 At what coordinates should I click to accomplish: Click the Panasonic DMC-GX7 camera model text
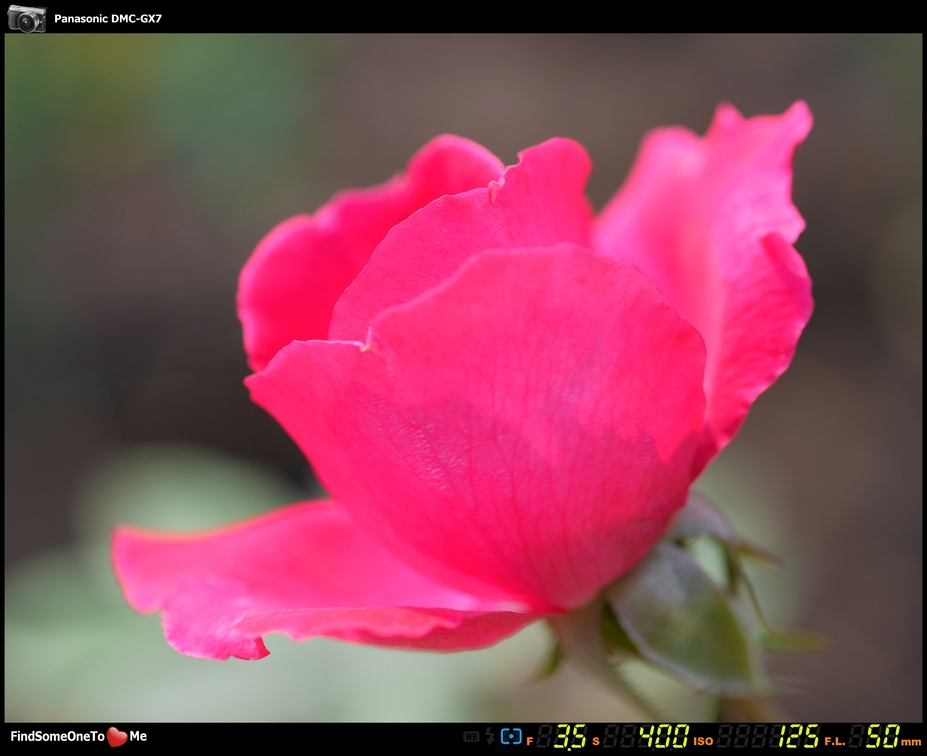click(108, 18)
